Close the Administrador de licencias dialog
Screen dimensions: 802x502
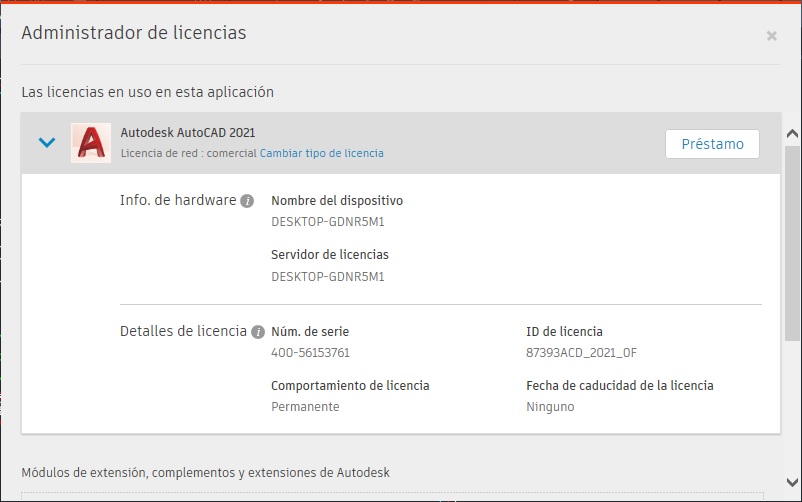[x=771, y=36]
